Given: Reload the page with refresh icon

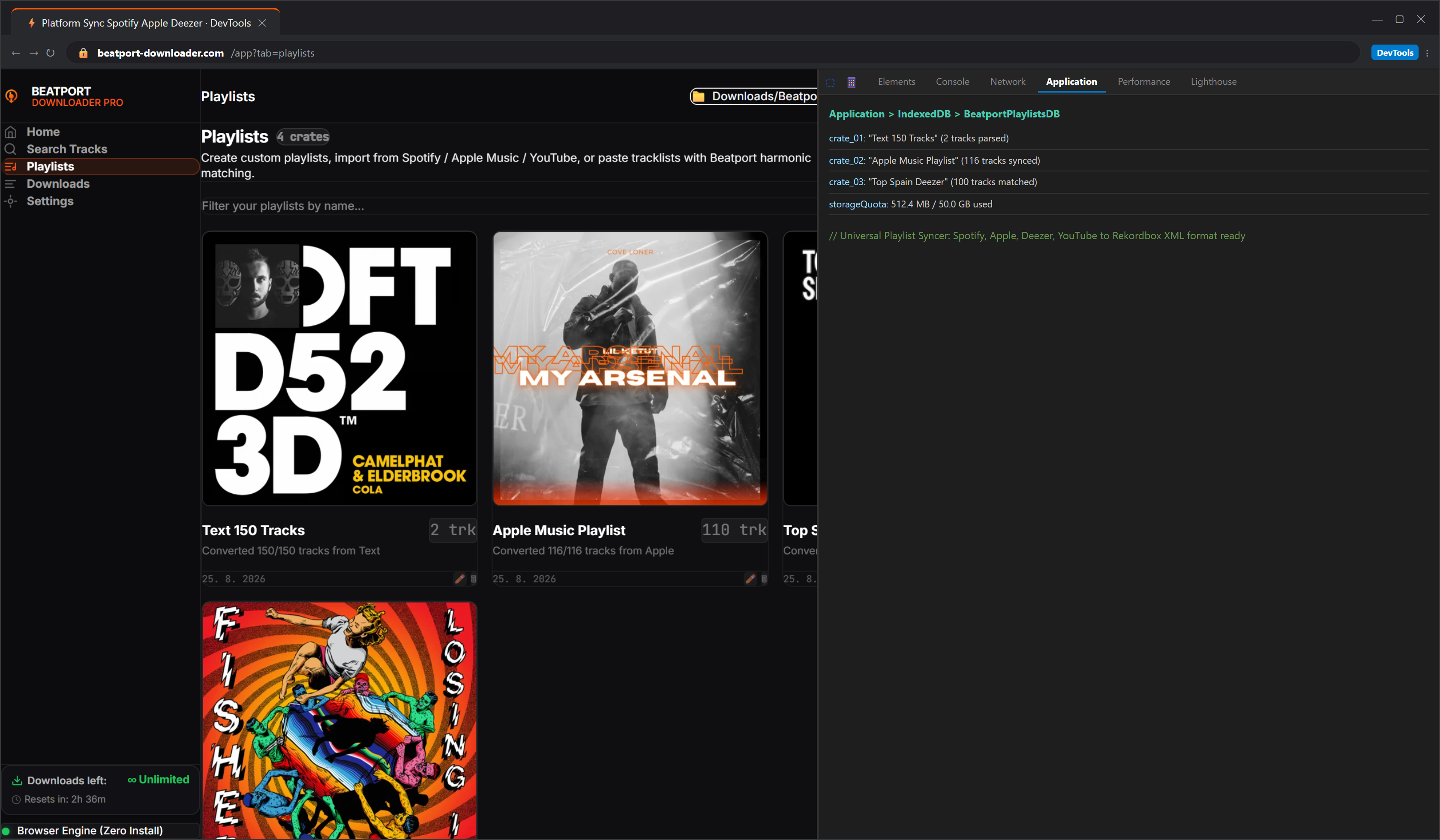Looking at the screenshot, I should 50,53.
